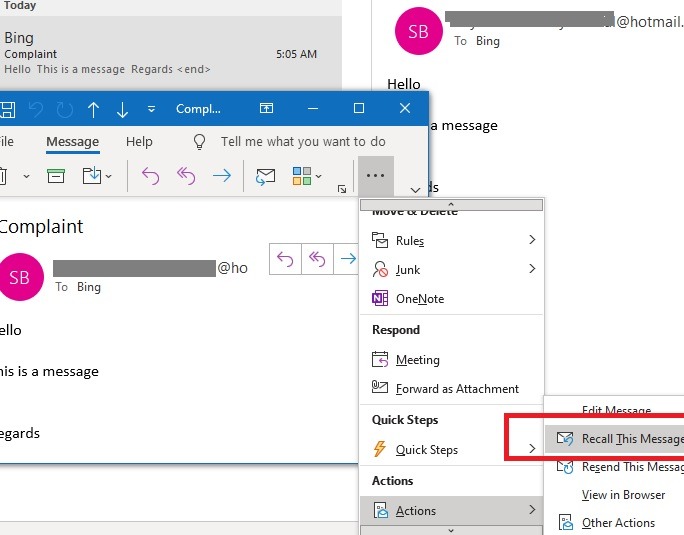Click the Forward as Attachment icon
This screenshot has height=535, width=684.
click(x=380, y=387)
